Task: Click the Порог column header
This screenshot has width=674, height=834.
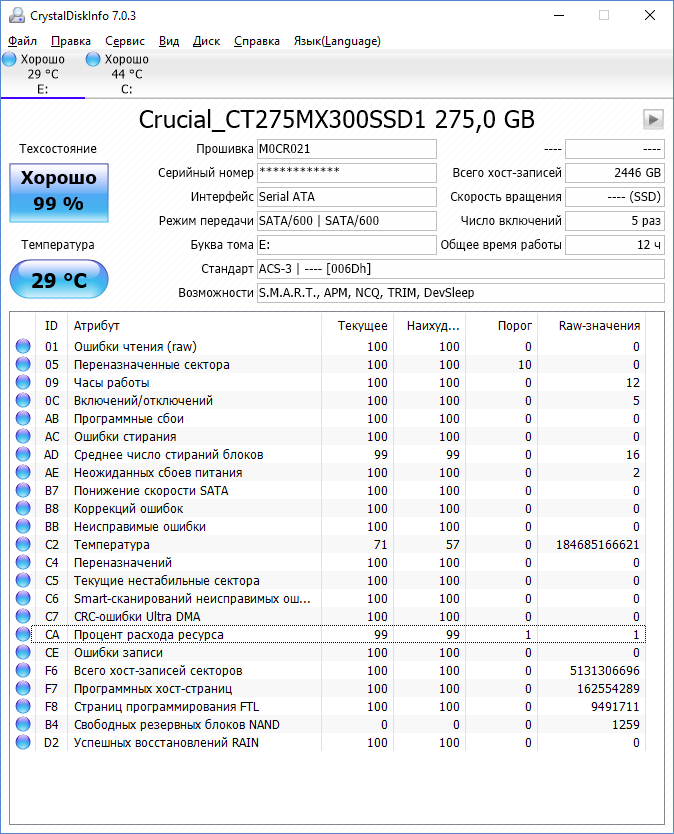Action: click(502, 326)
